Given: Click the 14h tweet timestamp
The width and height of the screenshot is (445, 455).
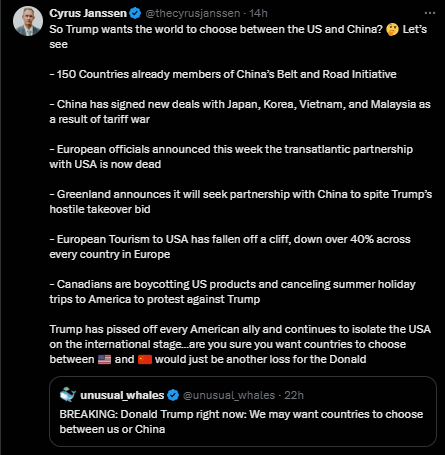Looking at the screenshot, I should click(x=258, y=13).
